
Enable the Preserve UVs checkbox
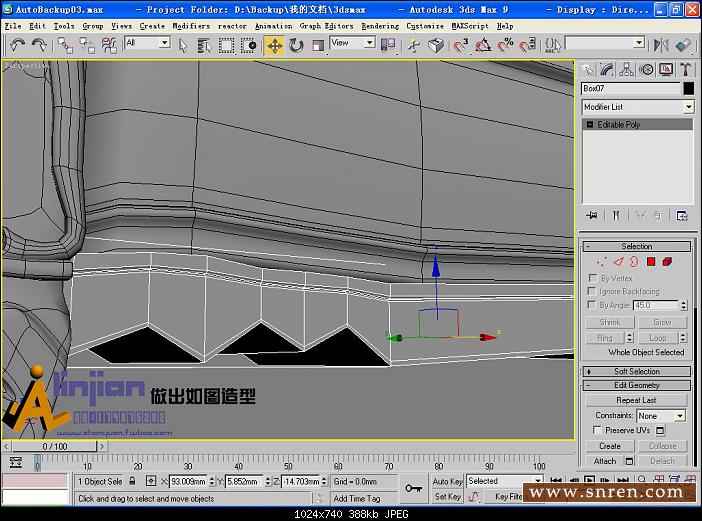[597, 430]
